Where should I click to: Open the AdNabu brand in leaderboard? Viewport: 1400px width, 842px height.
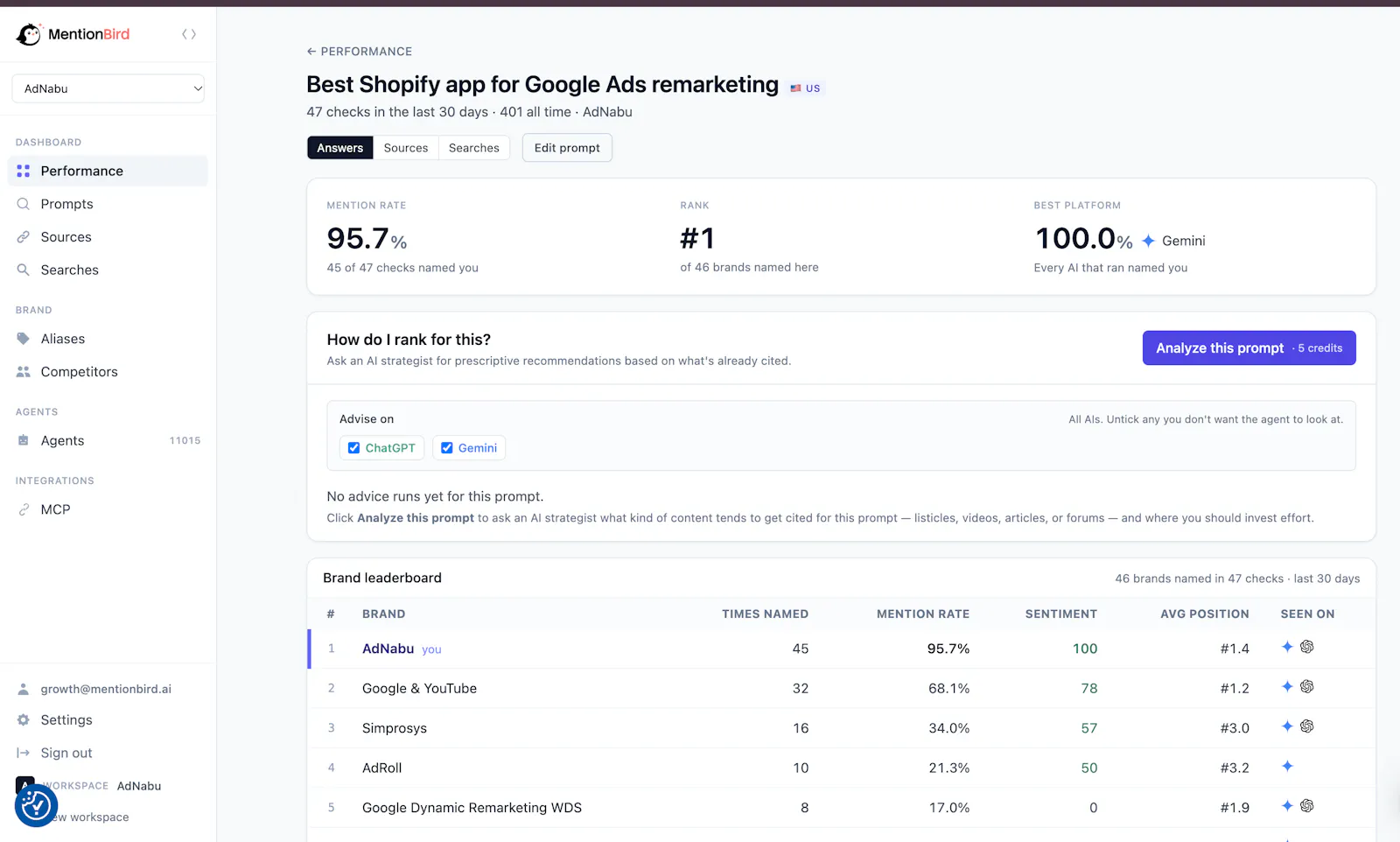[388, 649]
